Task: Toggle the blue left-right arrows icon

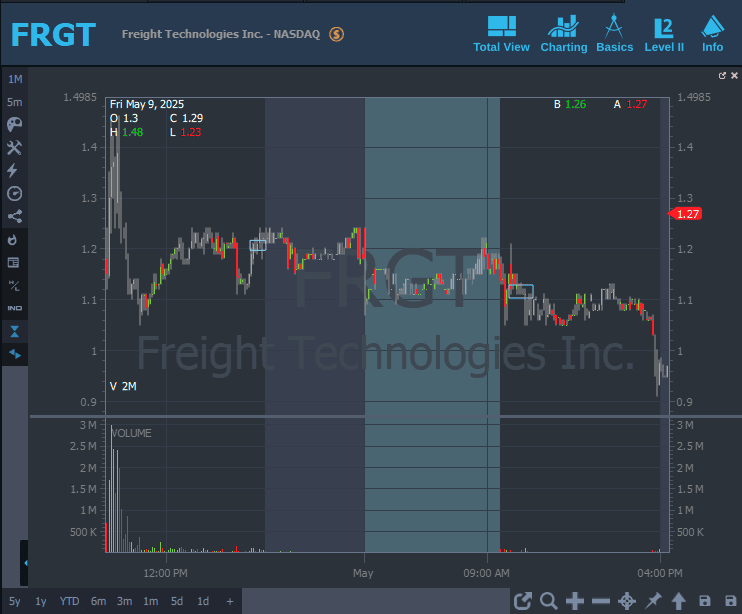Action: [15, 353]
